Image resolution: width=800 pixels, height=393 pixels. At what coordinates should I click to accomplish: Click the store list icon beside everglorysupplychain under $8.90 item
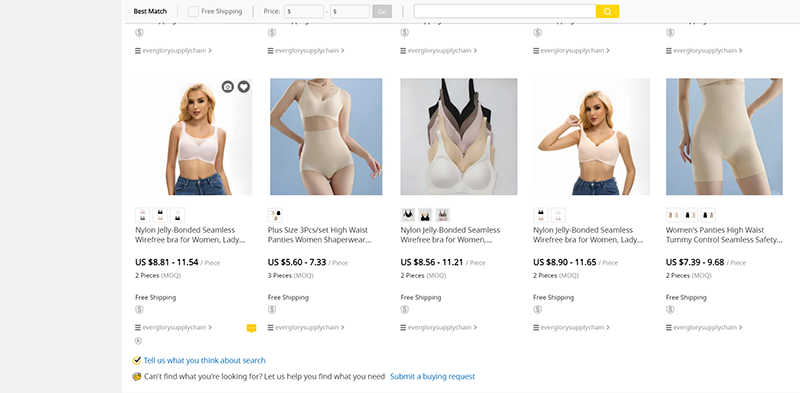[x=536, y=328]
